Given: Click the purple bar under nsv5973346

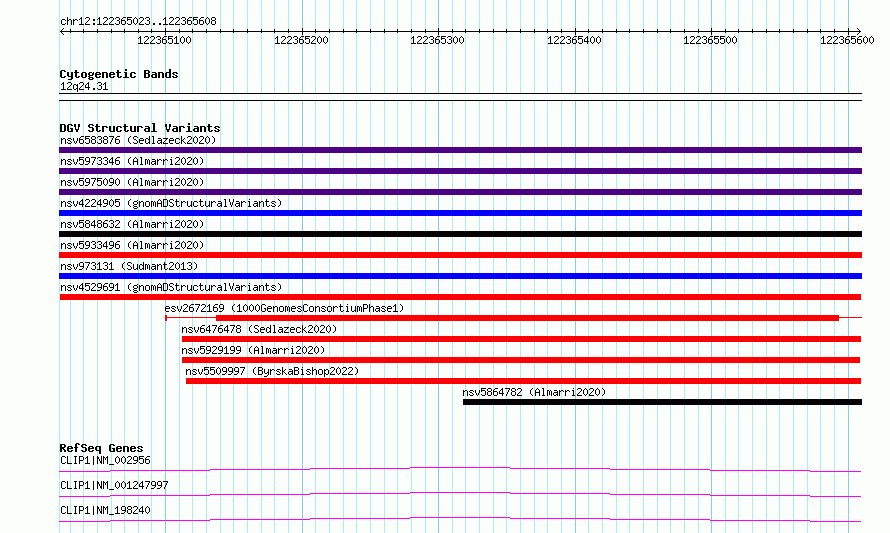Looking at the screenshot, I should 460,171.
